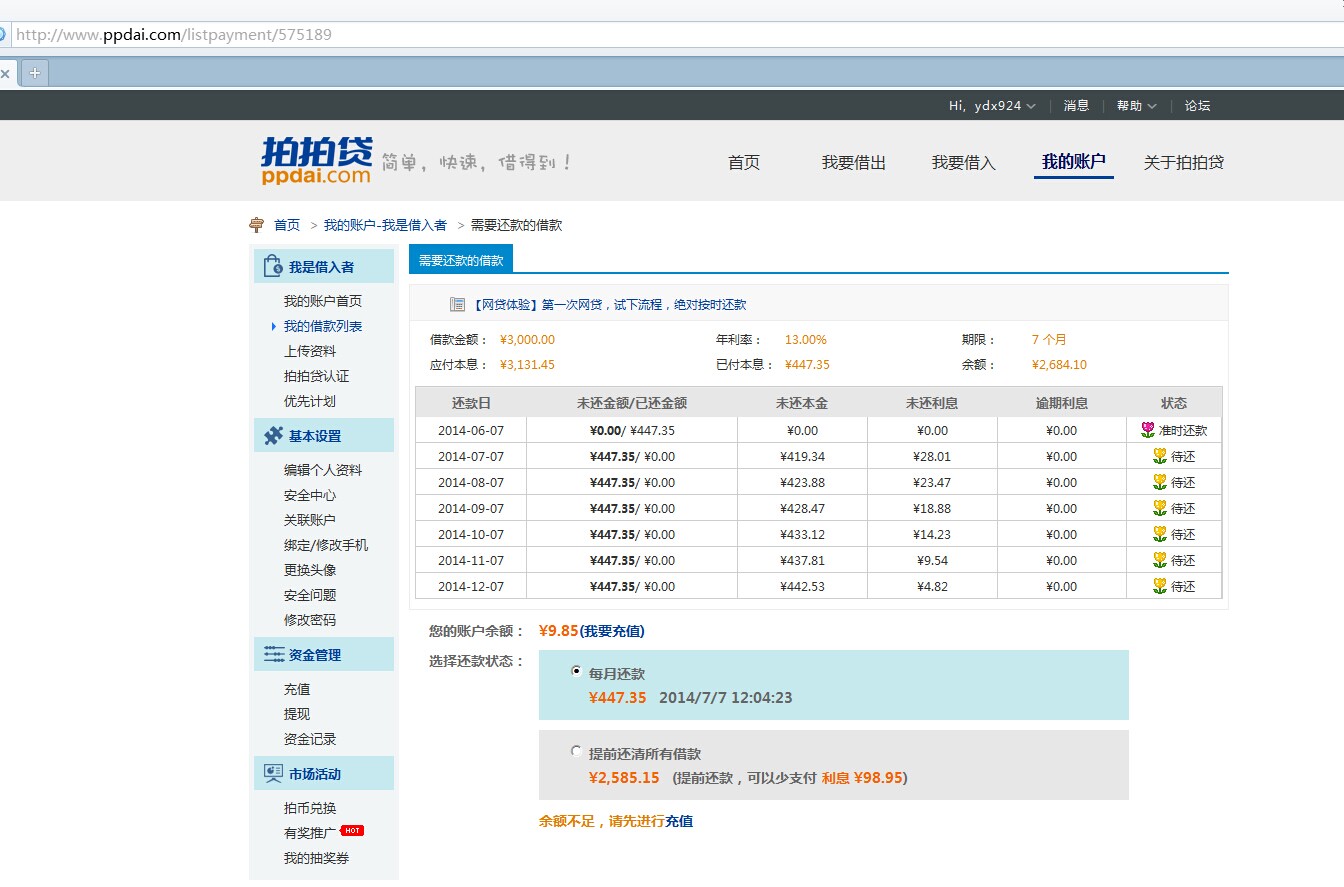This screenshot has width=1344, height=887.
Task: Select the 每月还款 radio button
Action: (x=576, y=671)
